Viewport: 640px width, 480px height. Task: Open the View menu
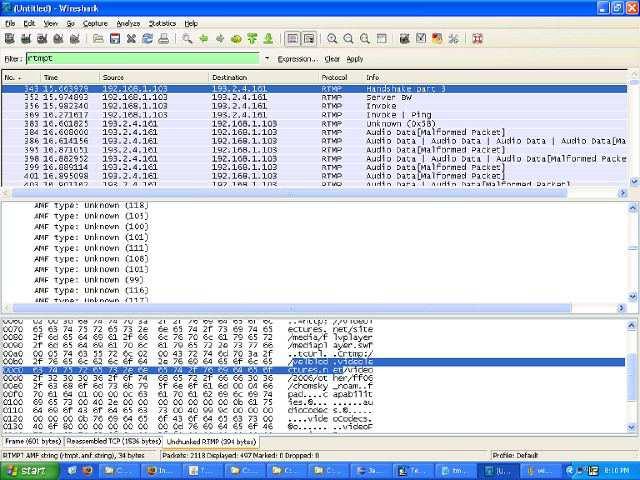(51, 24)
